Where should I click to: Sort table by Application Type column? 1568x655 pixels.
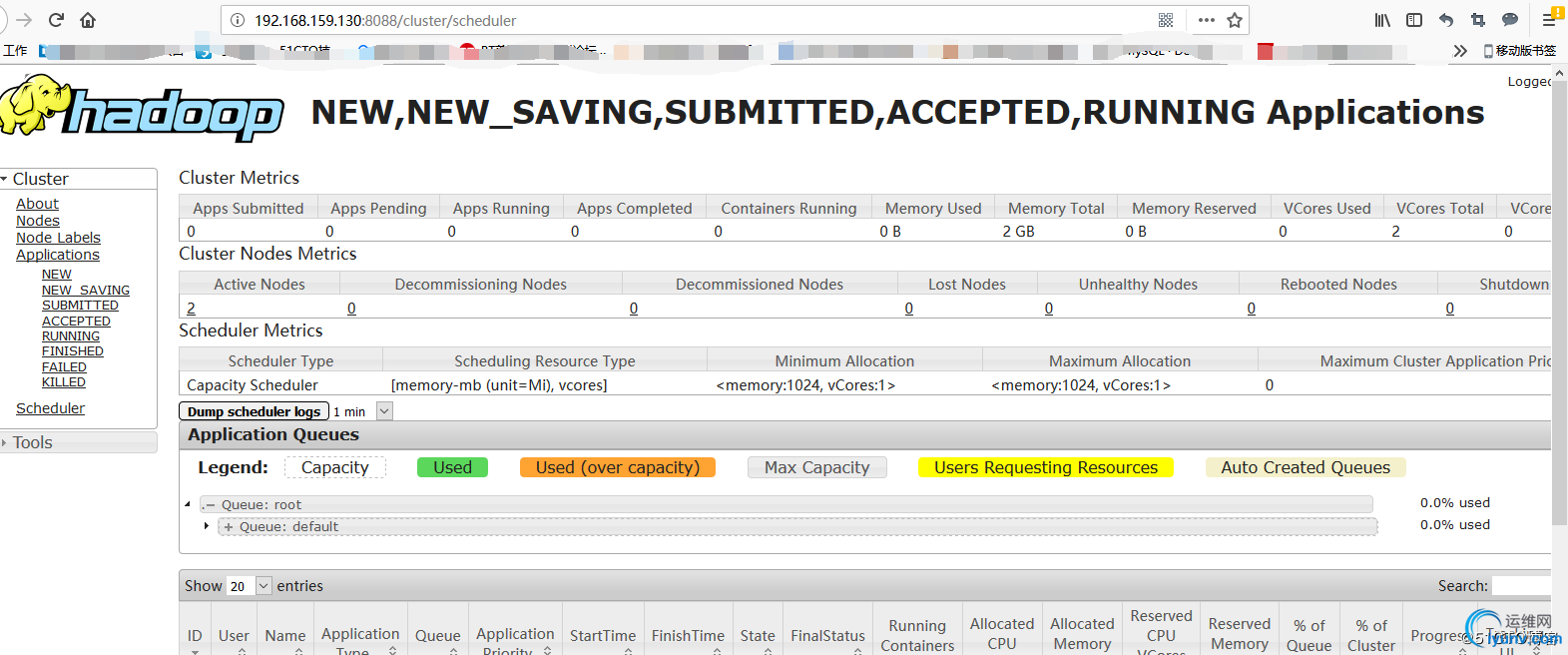360,636
